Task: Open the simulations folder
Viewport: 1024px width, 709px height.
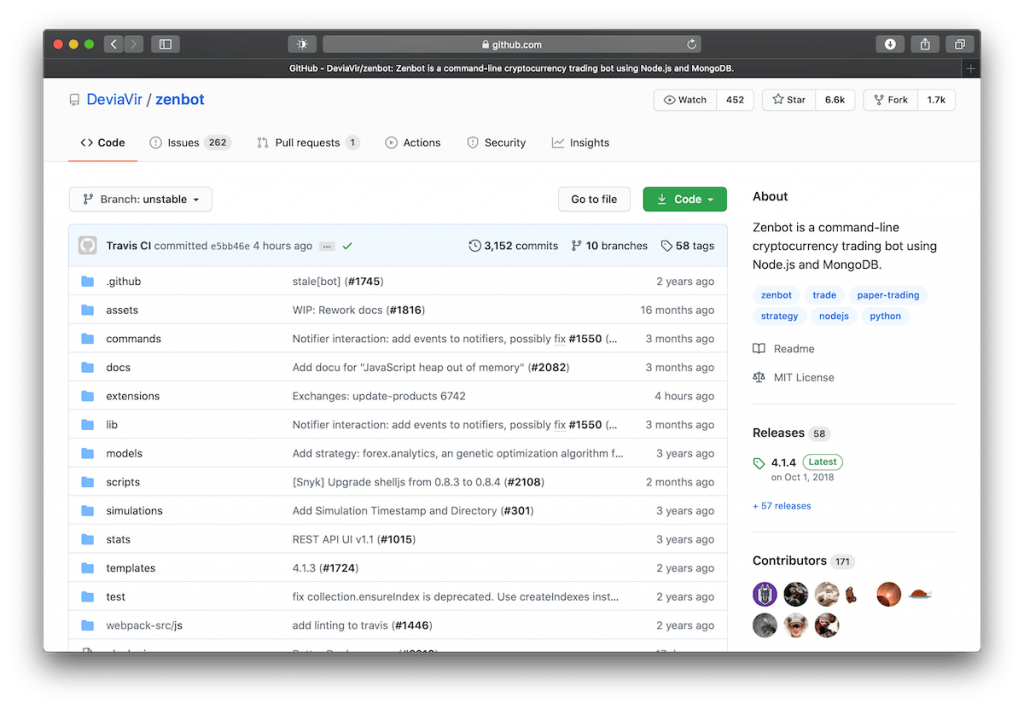Action: [134, 511]
